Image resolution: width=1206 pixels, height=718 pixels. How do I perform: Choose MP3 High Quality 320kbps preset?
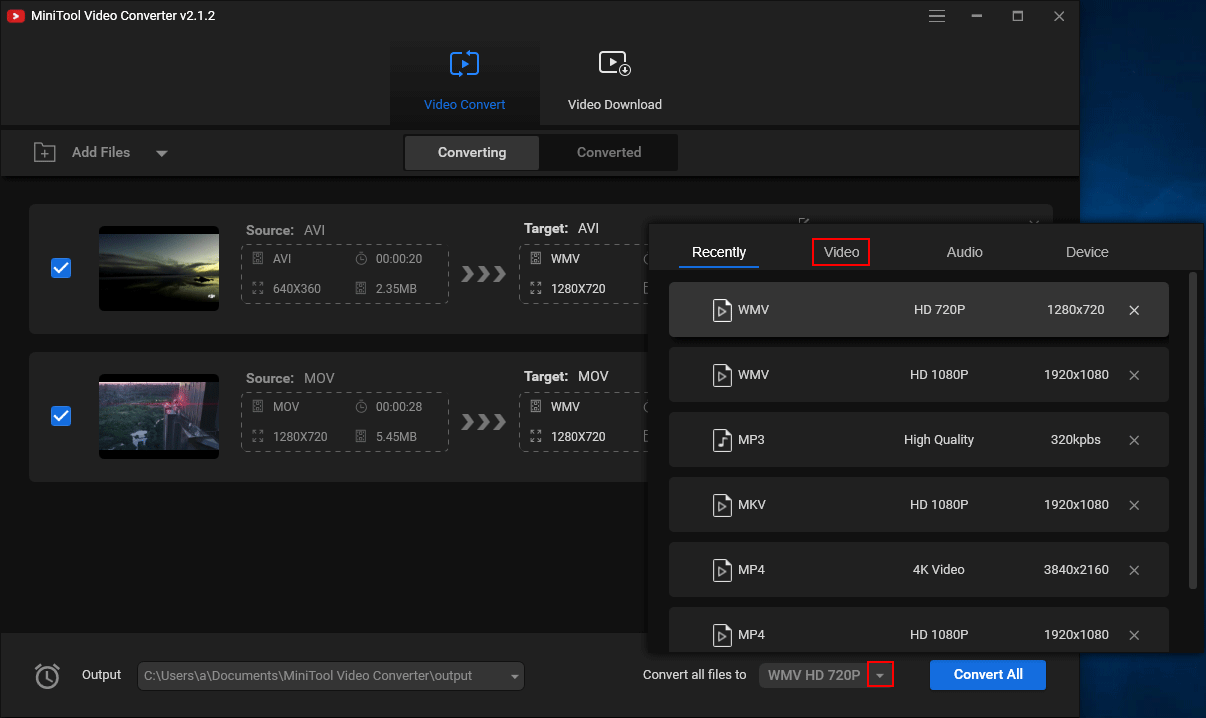pos(919,440)
